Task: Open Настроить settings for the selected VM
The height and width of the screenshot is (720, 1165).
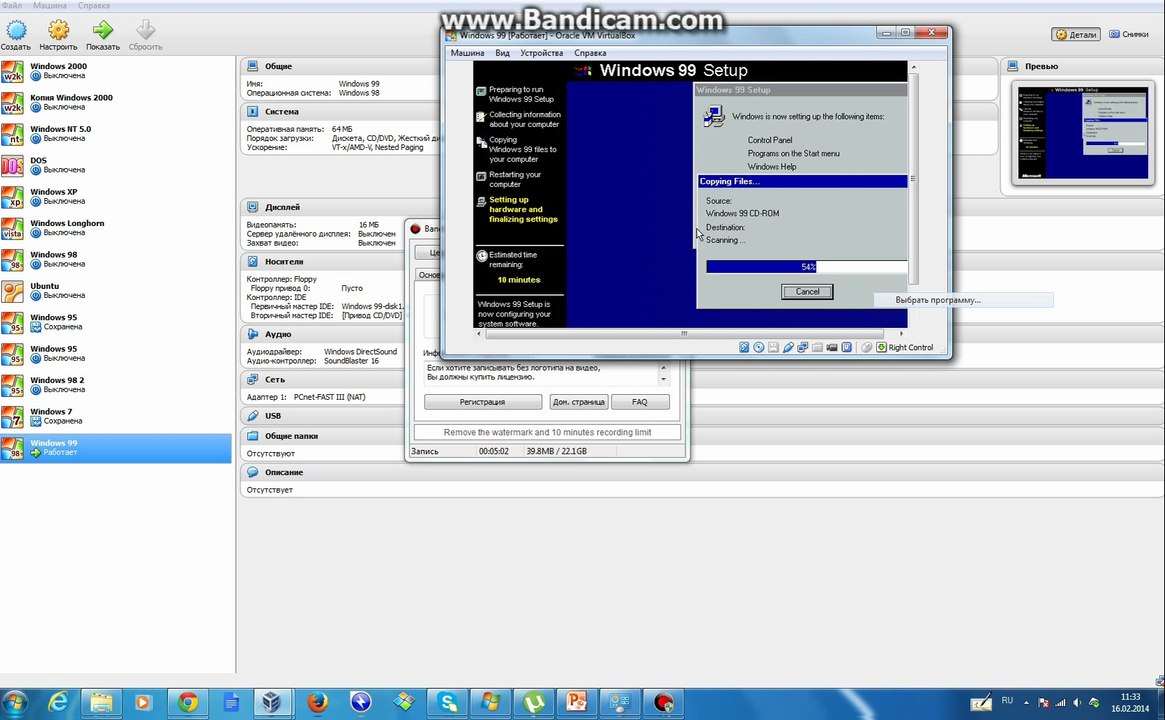Action: coord(58,35)
